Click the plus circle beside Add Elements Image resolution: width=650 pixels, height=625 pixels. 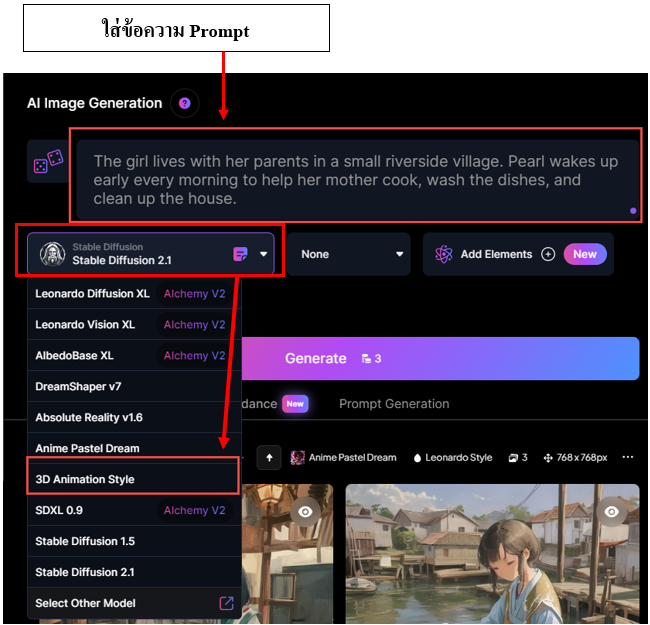[x=548, y=254]
